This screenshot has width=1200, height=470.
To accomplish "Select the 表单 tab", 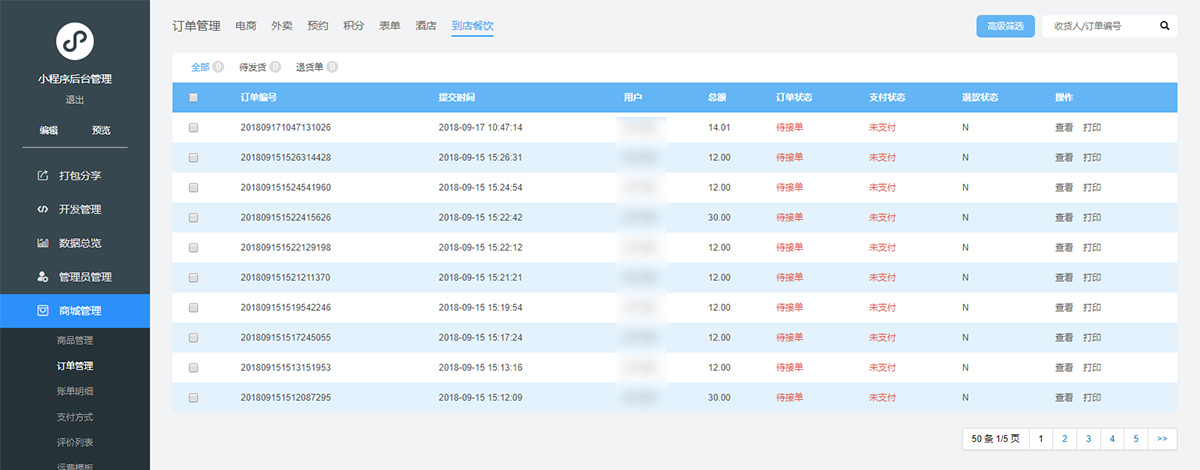I will tap(390, 26).
